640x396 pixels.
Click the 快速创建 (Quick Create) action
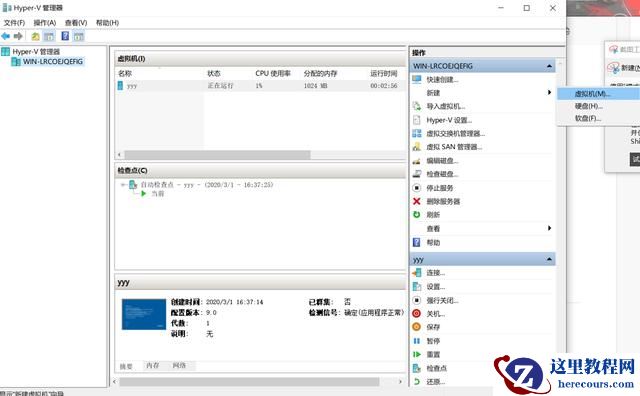[x=442, y=80]
